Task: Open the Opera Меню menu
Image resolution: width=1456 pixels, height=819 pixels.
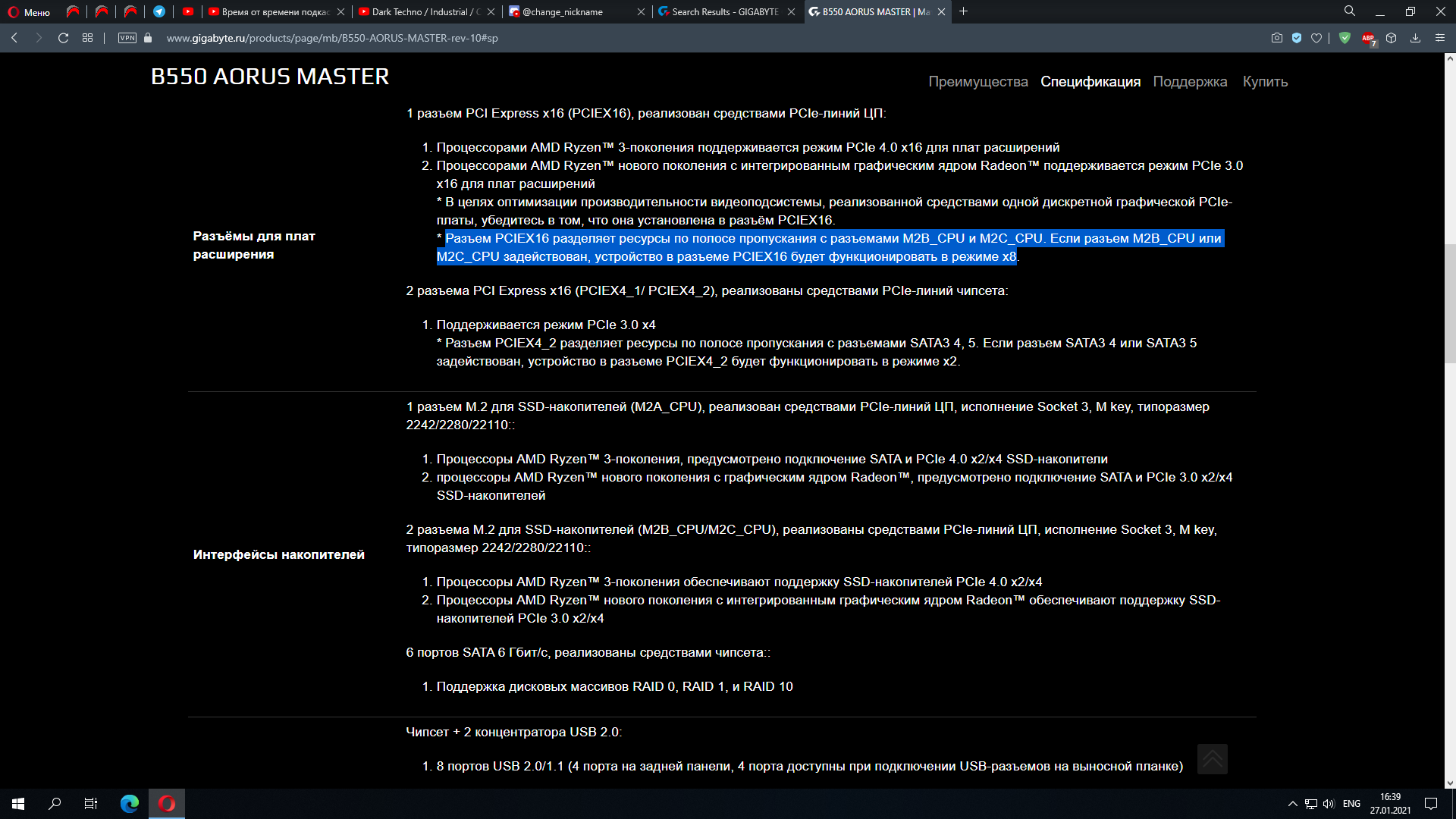Action: click(x=29, y=12)
